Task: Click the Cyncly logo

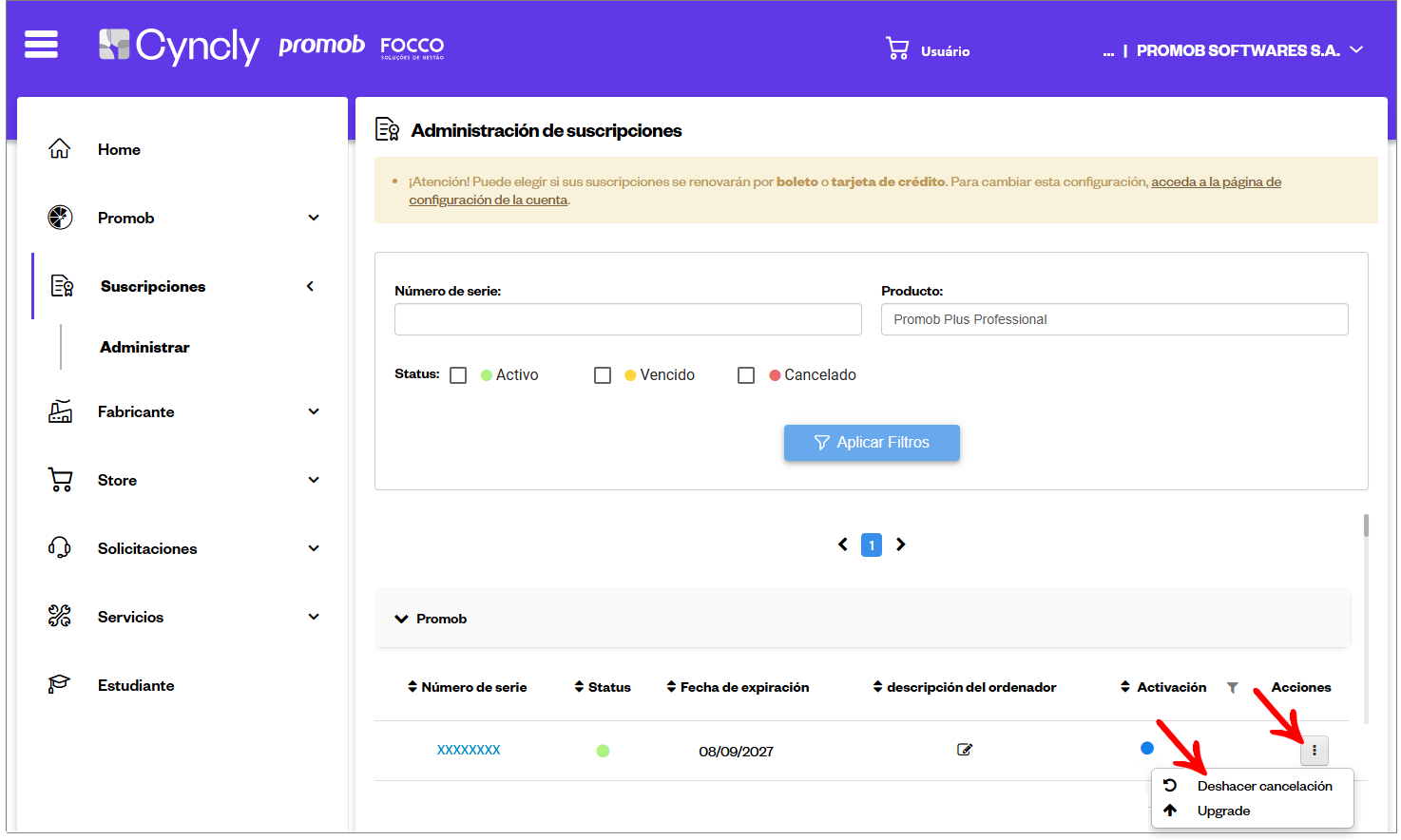Action: 179,46
